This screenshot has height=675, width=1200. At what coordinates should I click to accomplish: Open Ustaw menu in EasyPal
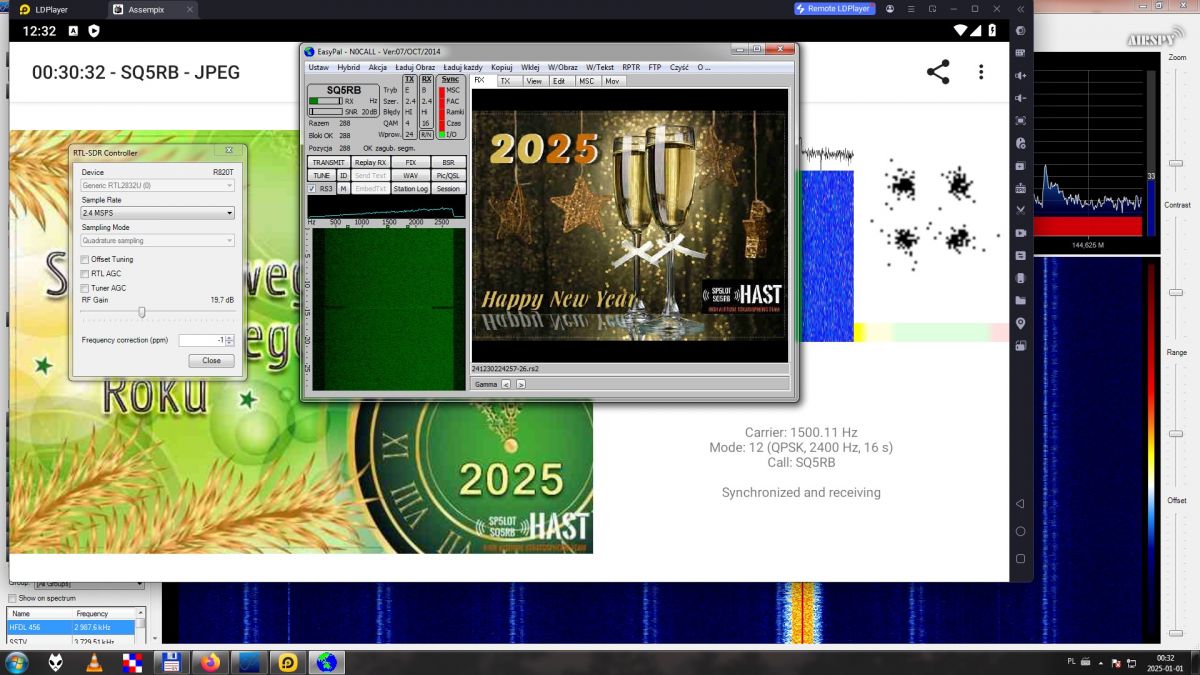tap(318, 67)
